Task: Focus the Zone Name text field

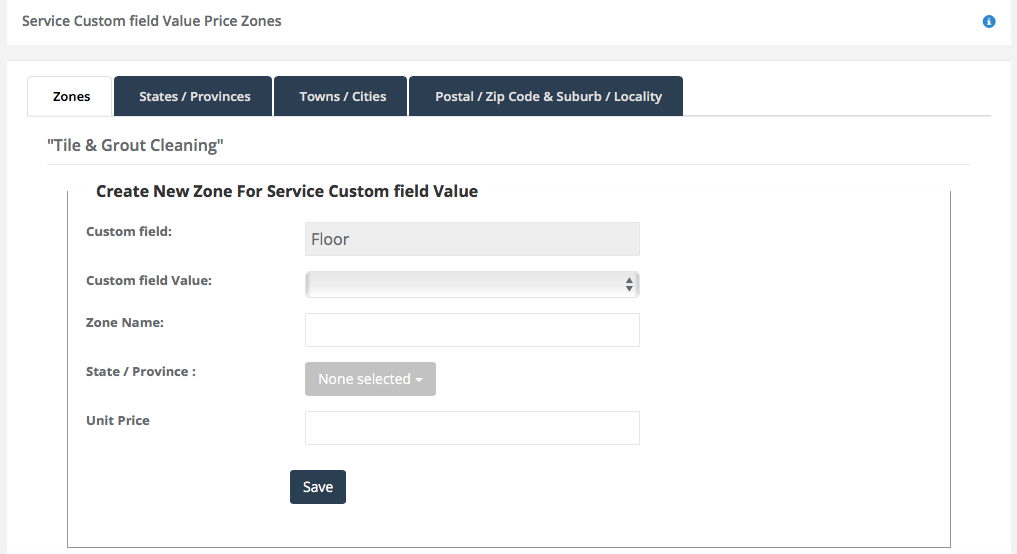Action: pos(472,330)
